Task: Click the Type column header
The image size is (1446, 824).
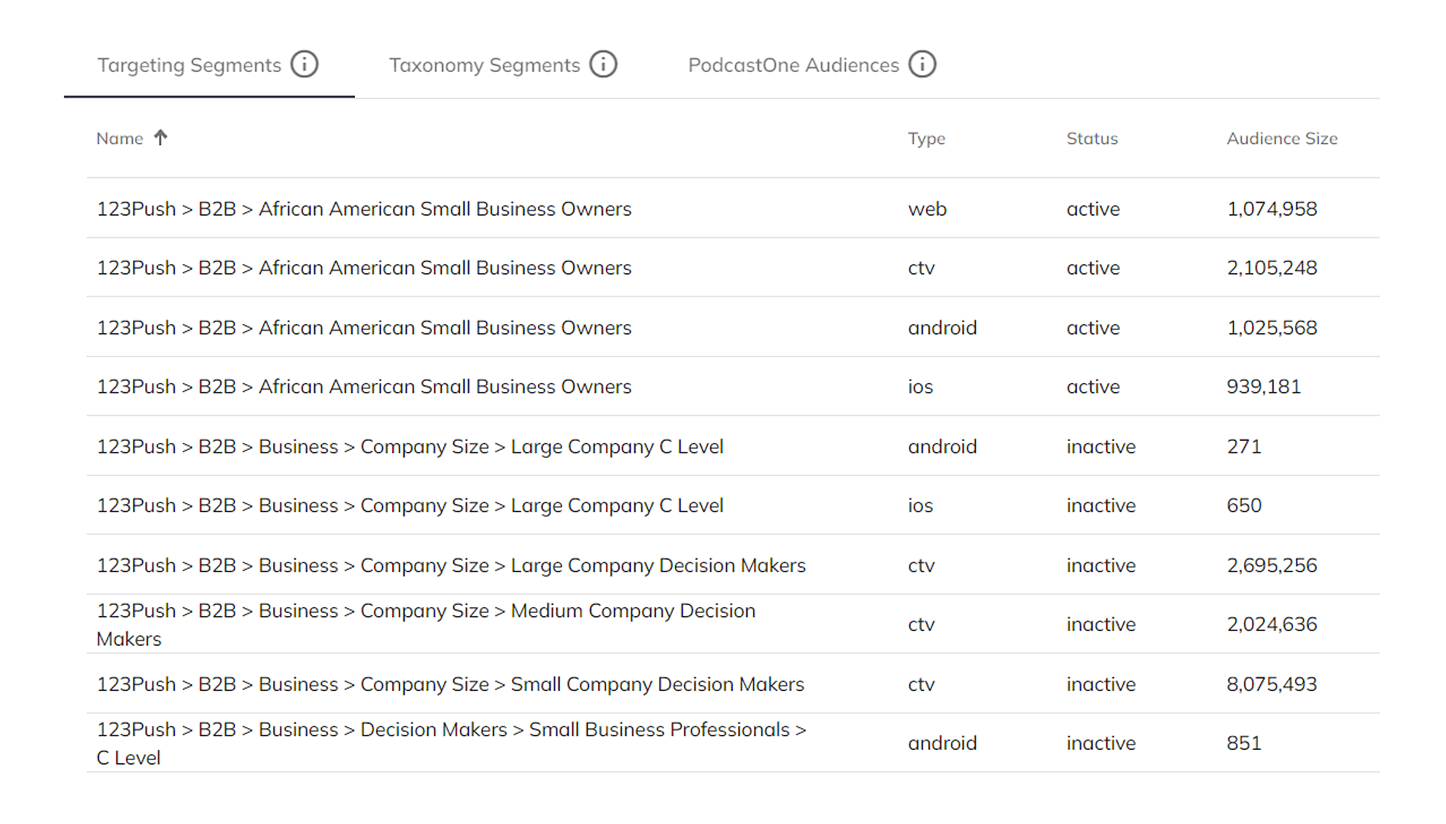Action: 926,138
